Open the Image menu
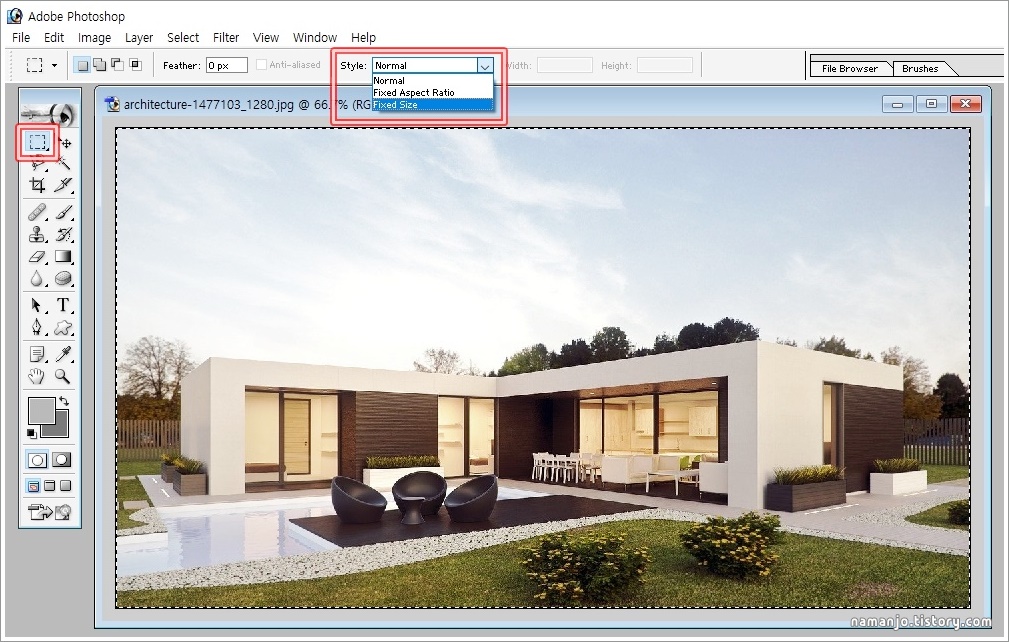This screenshot has width=1009, height=642. pos(95,37)
